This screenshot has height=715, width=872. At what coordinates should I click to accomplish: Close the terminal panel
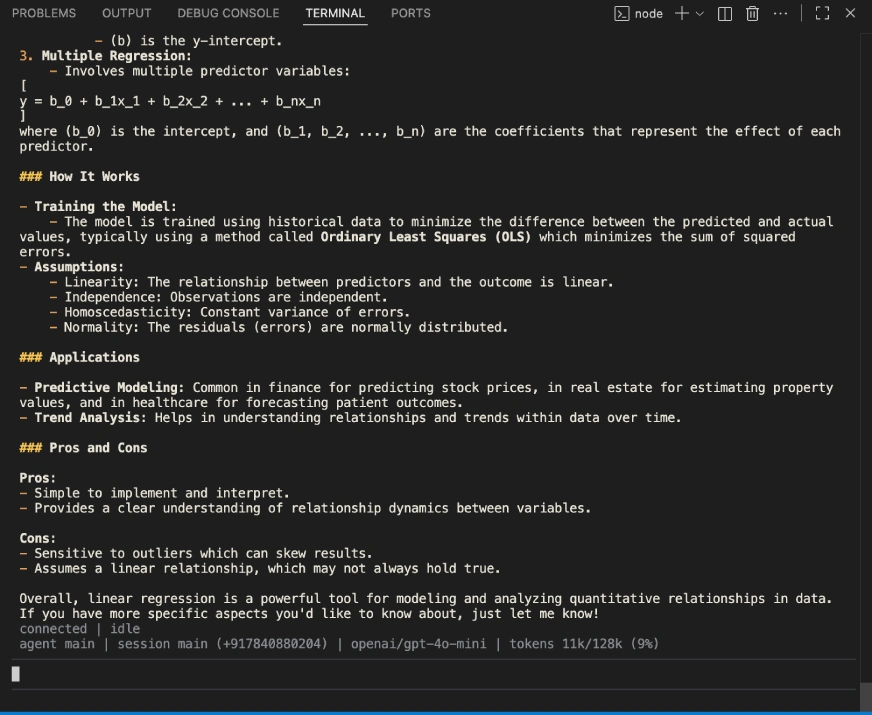850,14
